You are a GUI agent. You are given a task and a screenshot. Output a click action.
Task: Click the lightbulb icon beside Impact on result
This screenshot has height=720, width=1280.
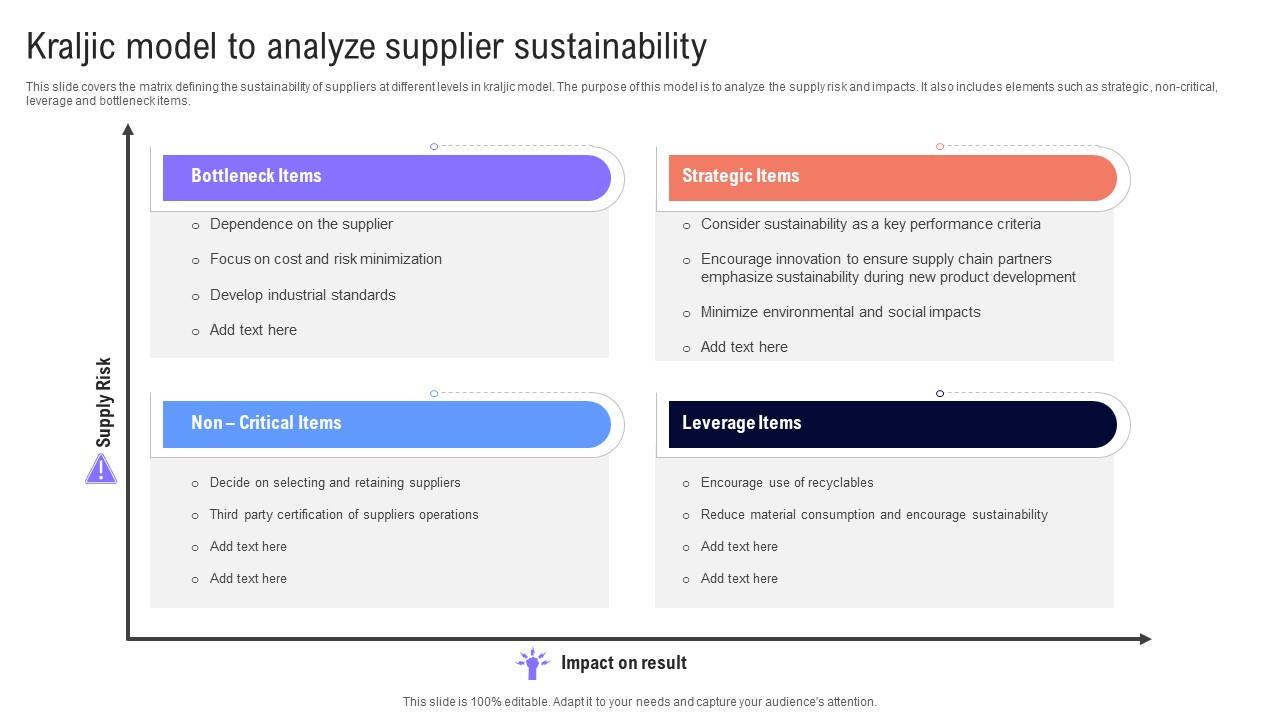pyautogui.click(x=532, y=663)
